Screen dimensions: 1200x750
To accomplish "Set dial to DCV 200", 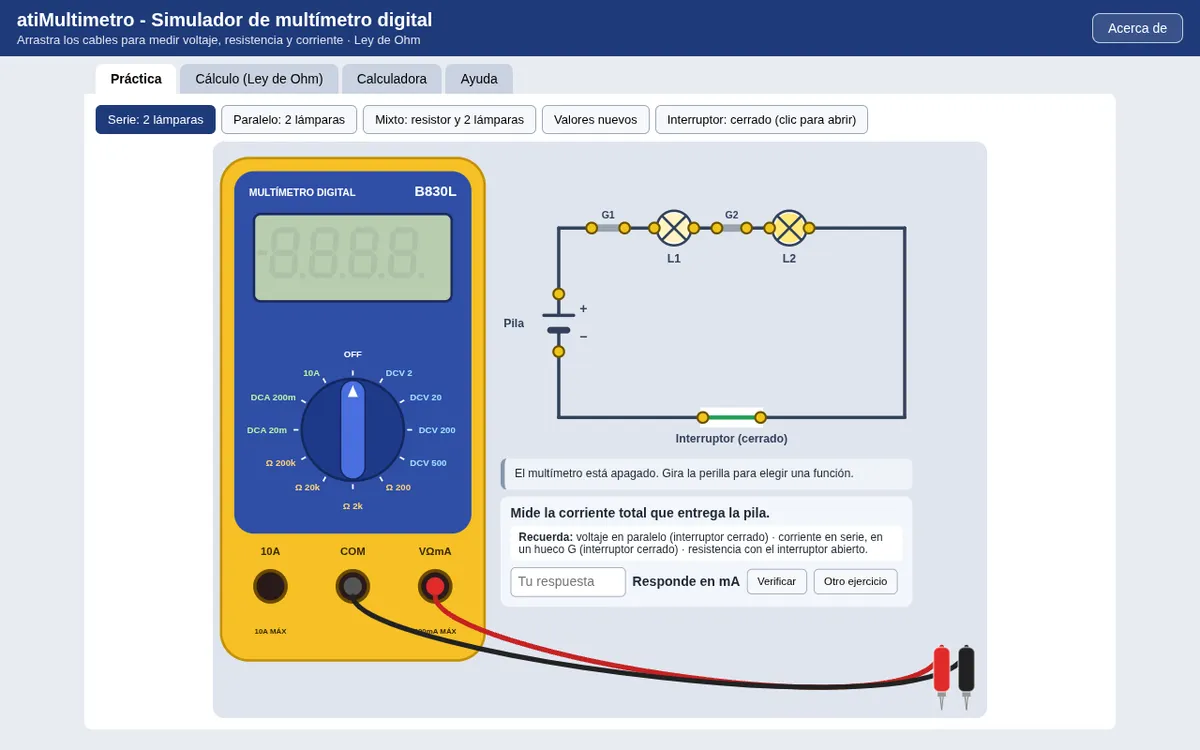I will tap(437, 430).
